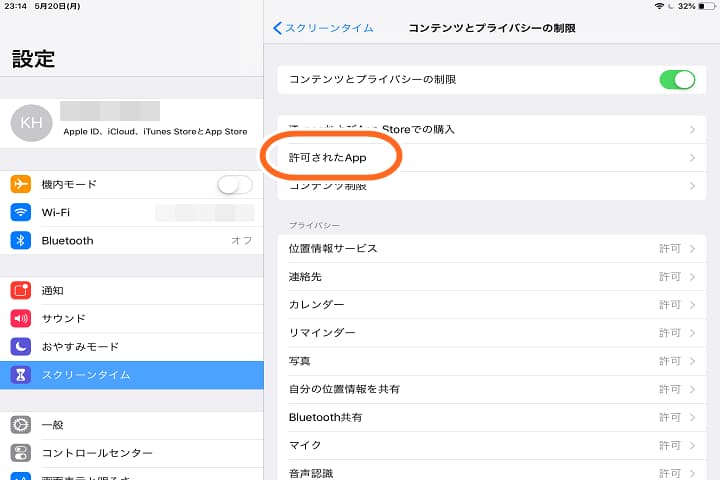
Task: Tap 許可 value for 連絡先
Action: 669,277
